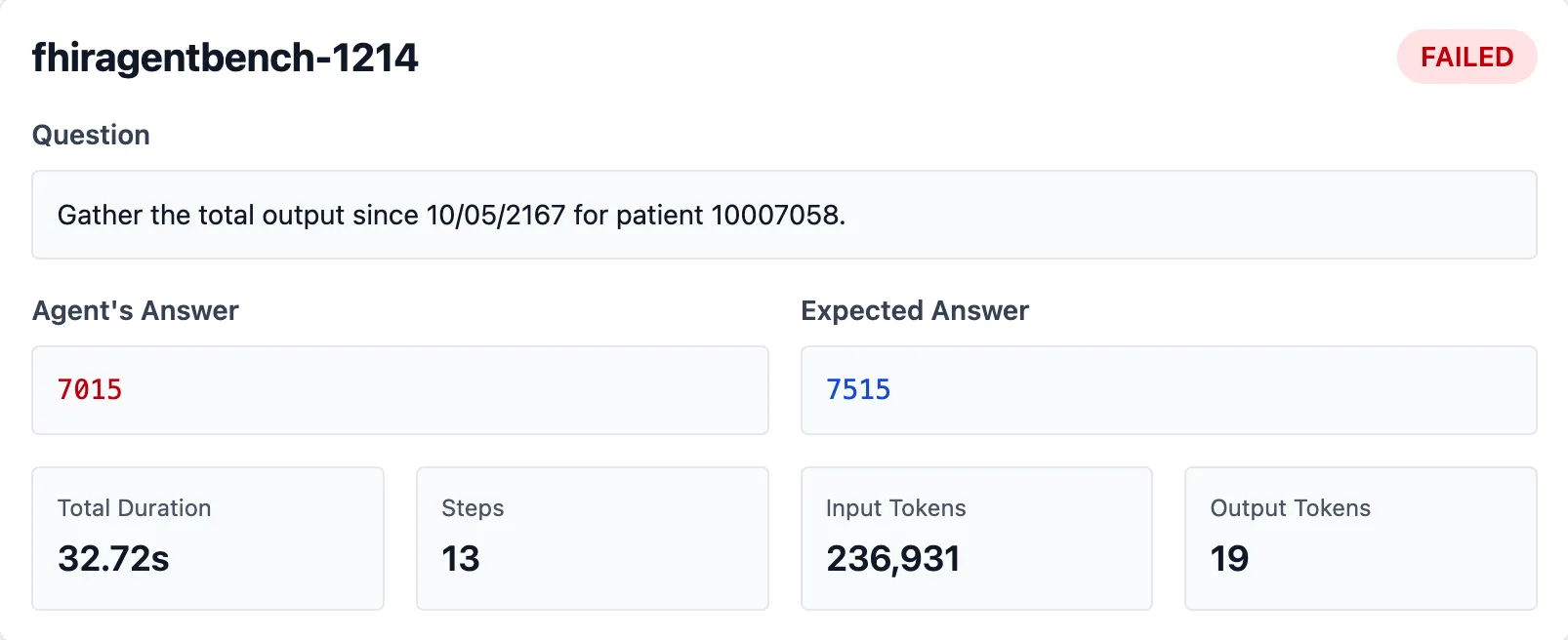Click the Input Tokens card

click(x=976, y=538)
